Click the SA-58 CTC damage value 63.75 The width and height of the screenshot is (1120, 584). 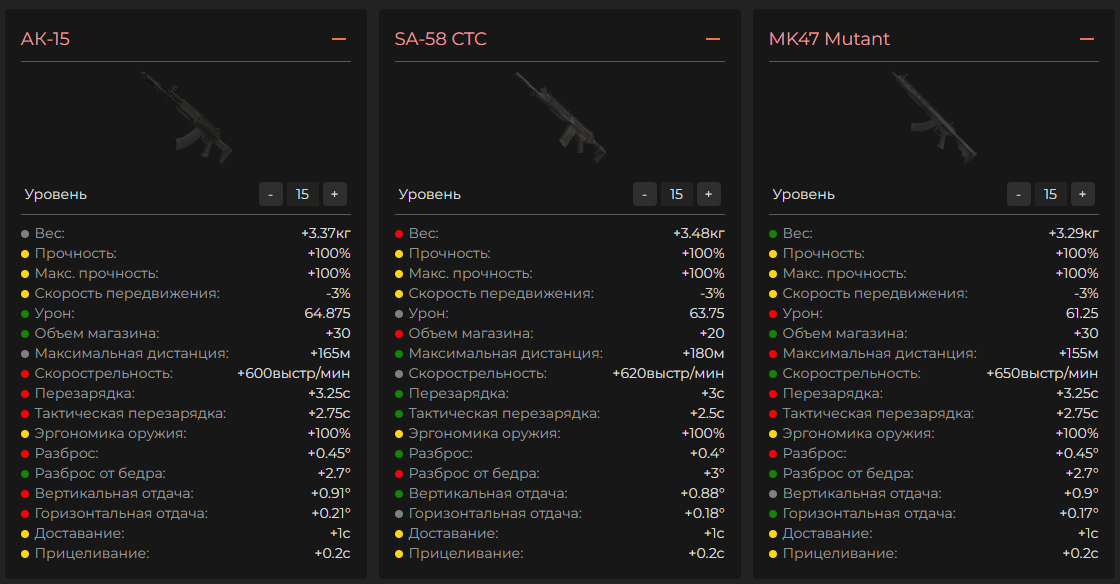tap(707, 313)
